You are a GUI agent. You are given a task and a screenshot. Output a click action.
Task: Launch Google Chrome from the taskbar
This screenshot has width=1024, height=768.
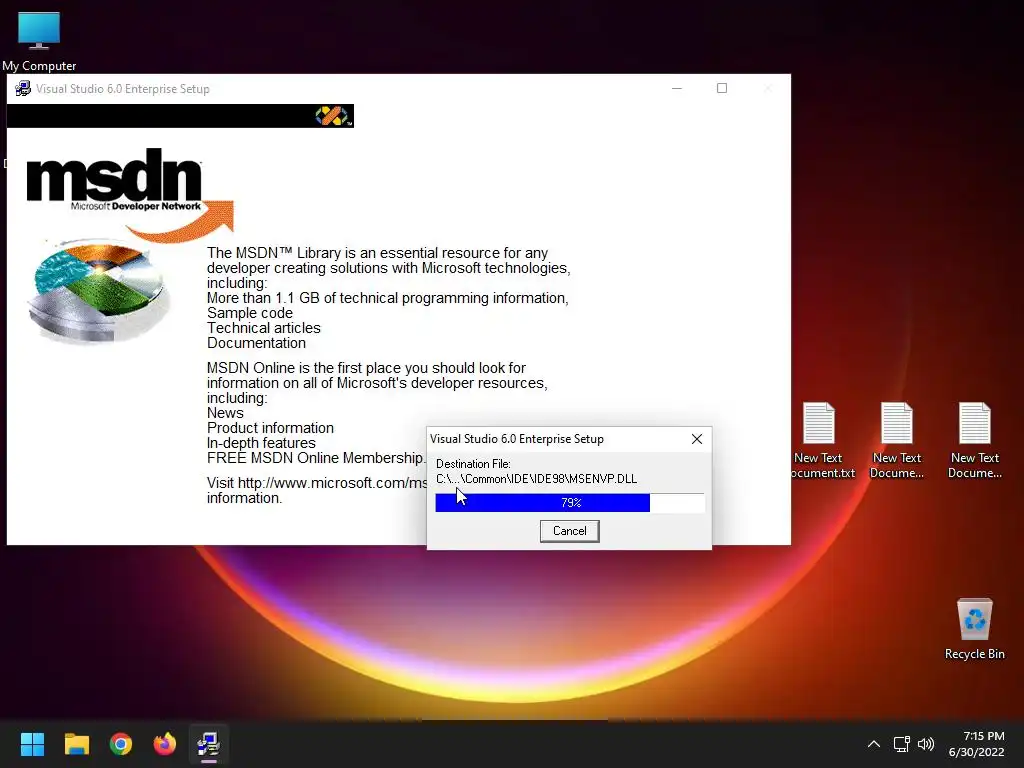point(121,744)
